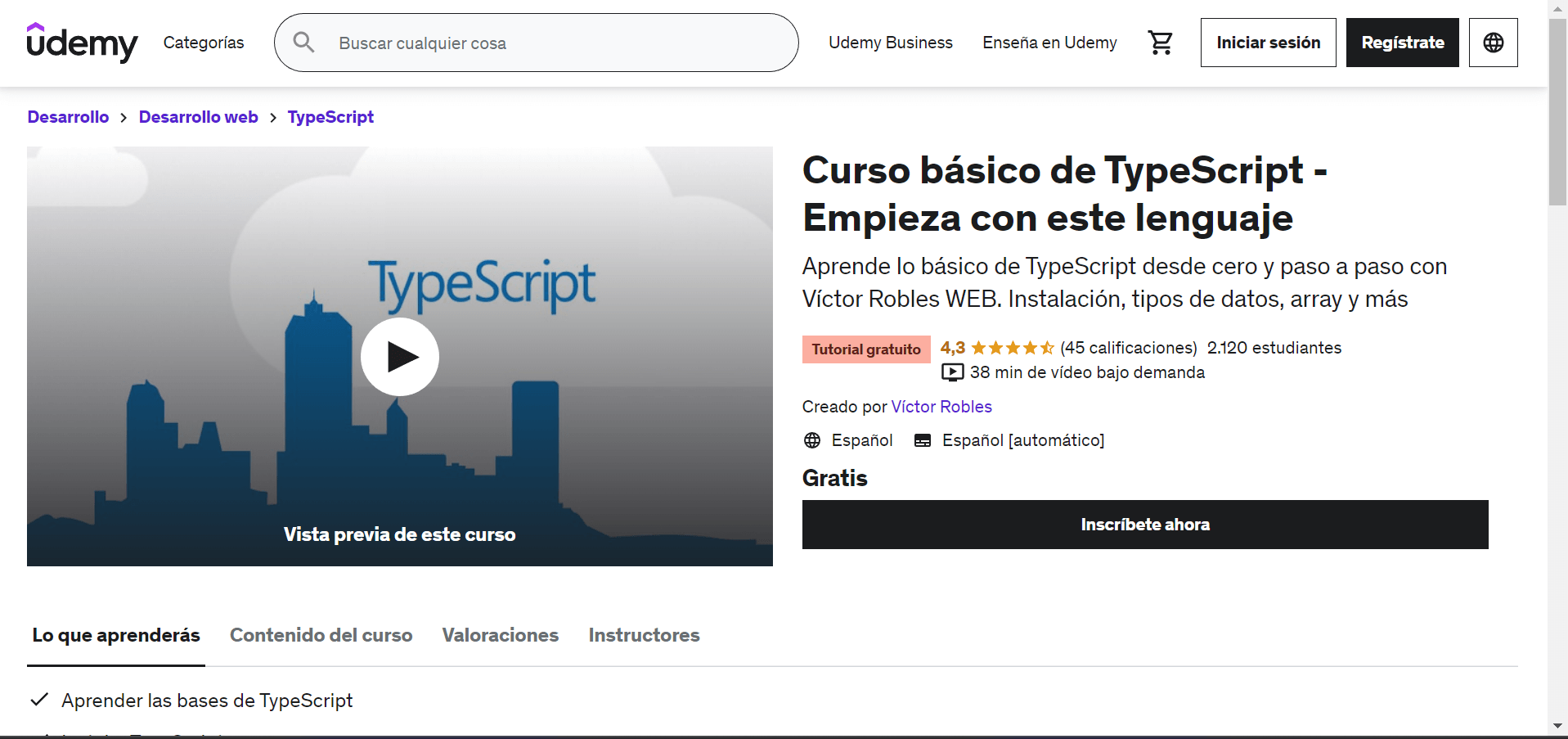Click the 38 min de vídeo text

pos(1087,372)
